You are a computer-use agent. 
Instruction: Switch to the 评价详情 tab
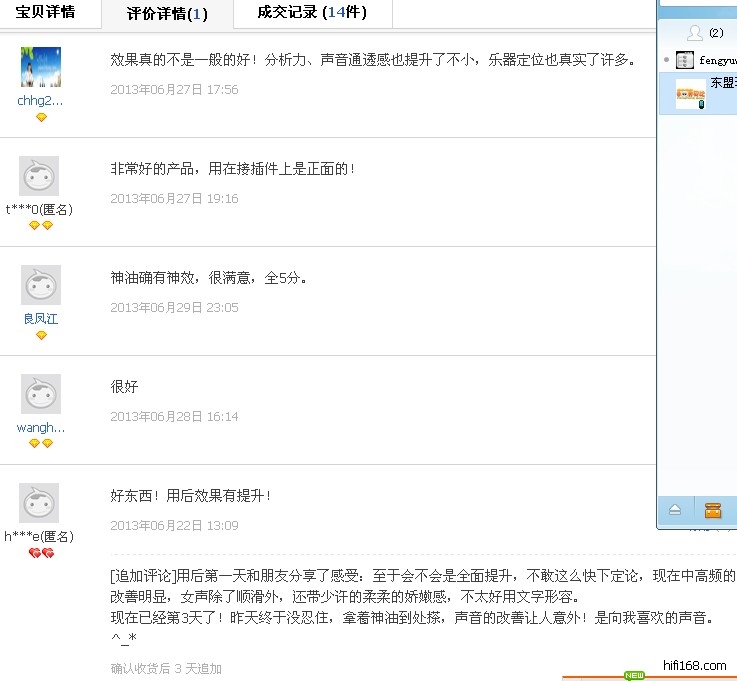click(167, 14)
